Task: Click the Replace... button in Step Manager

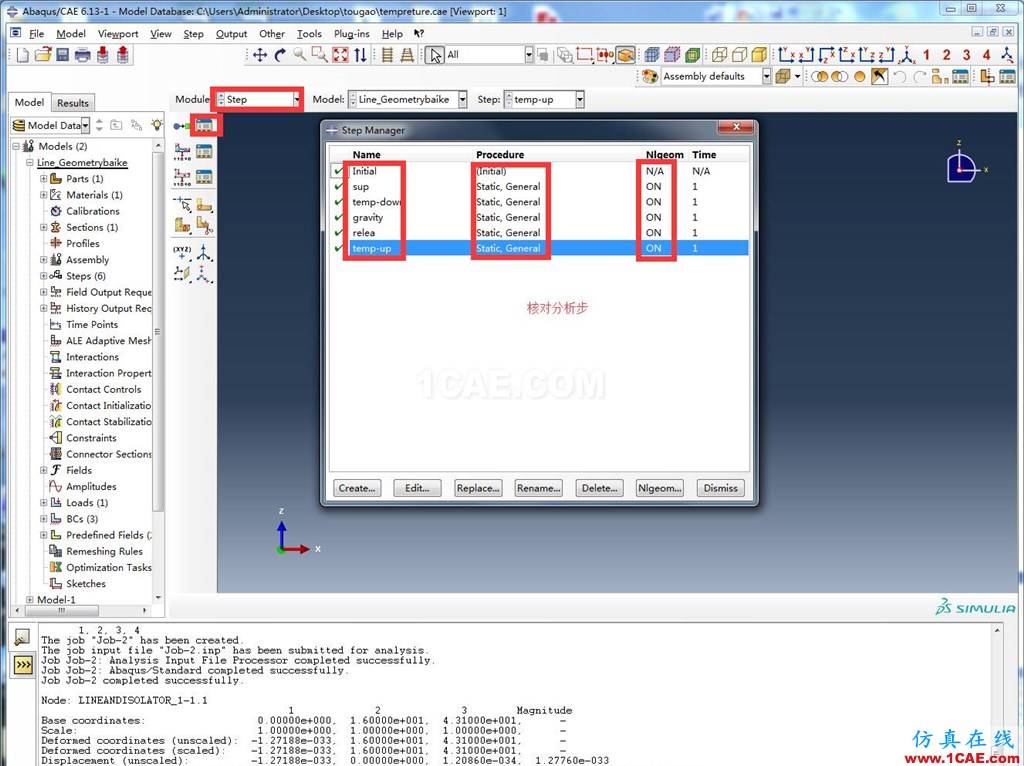Action: pyautogui.click(x=478, y=488)
